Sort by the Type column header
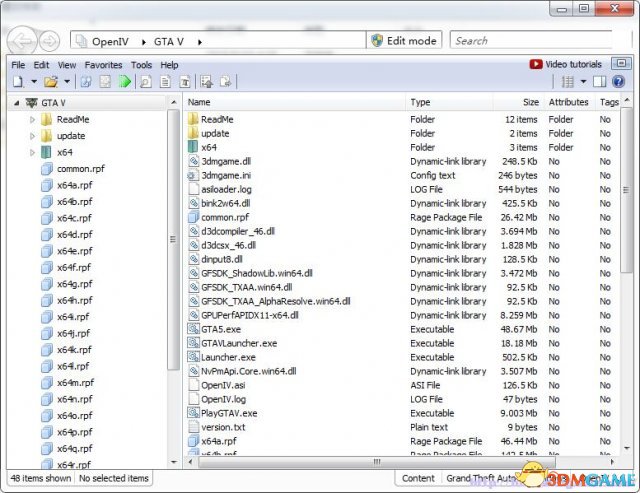The image size is (640, 493). coord(449,102)
